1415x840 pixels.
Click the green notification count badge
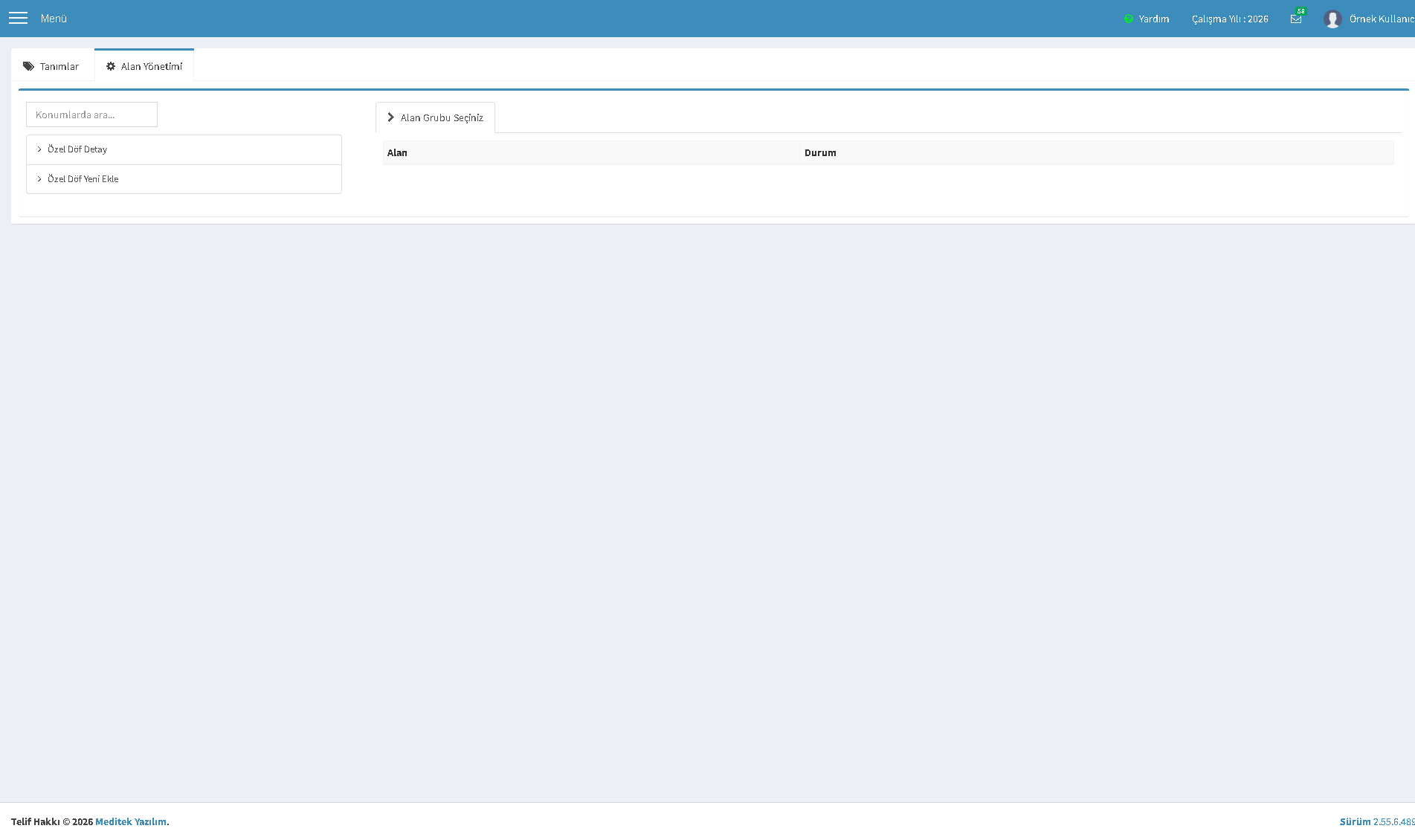coord(1300,11)
